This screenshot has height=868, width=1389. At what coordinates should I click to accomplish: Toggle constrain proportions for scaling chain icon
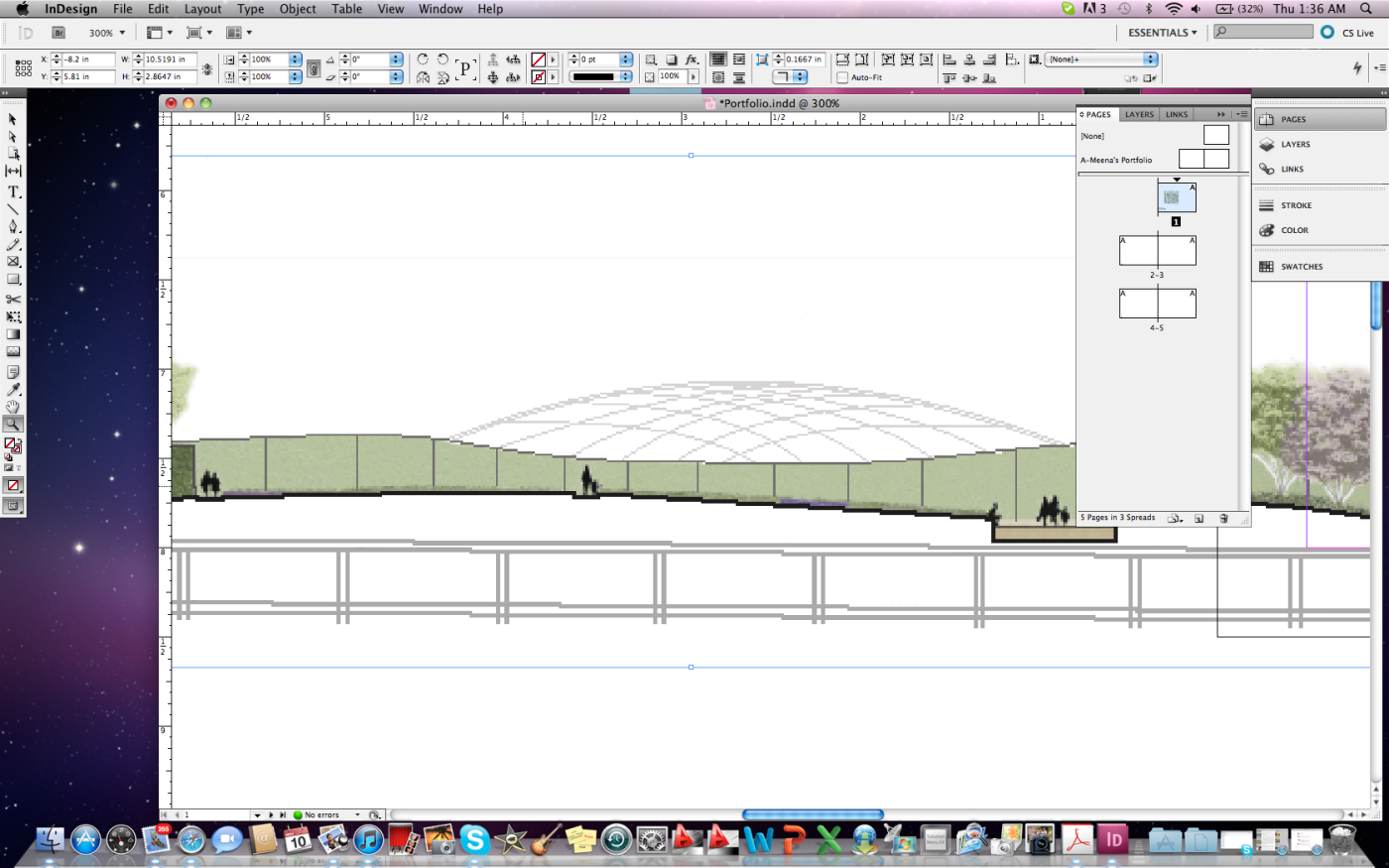314,68
